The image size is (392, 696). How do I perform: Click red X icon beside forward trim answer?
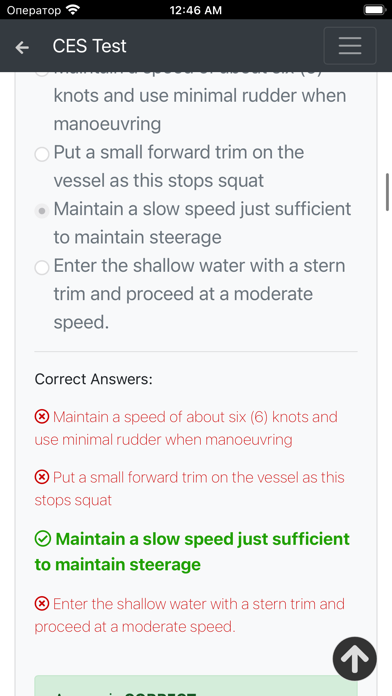coord(41,477)
